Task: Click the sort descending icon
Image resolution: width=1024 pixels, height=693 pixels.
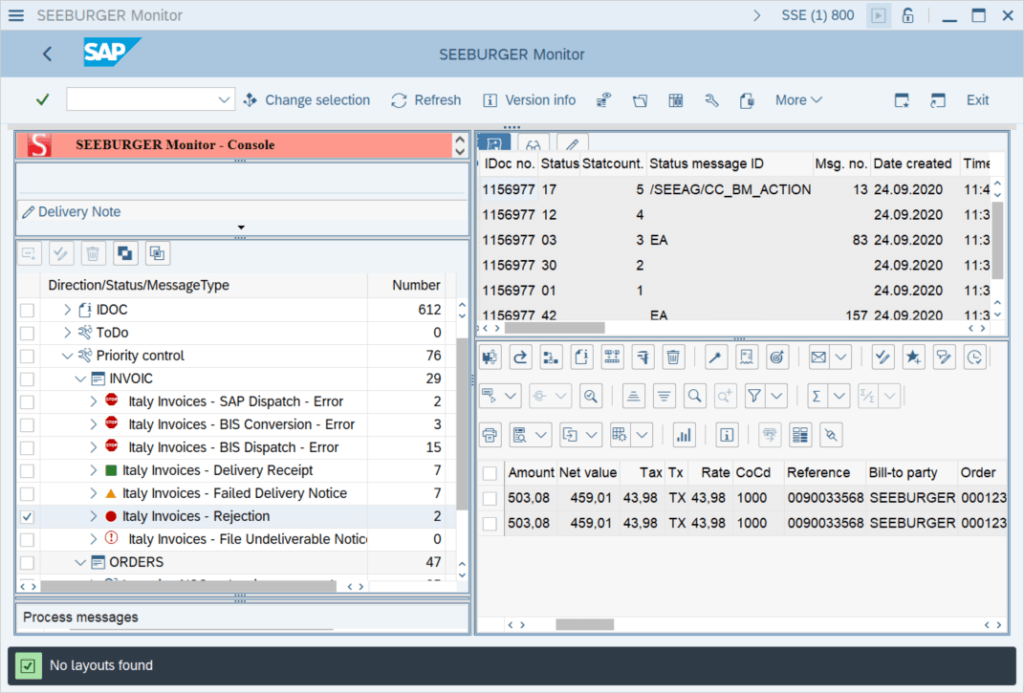Action: 664,396
